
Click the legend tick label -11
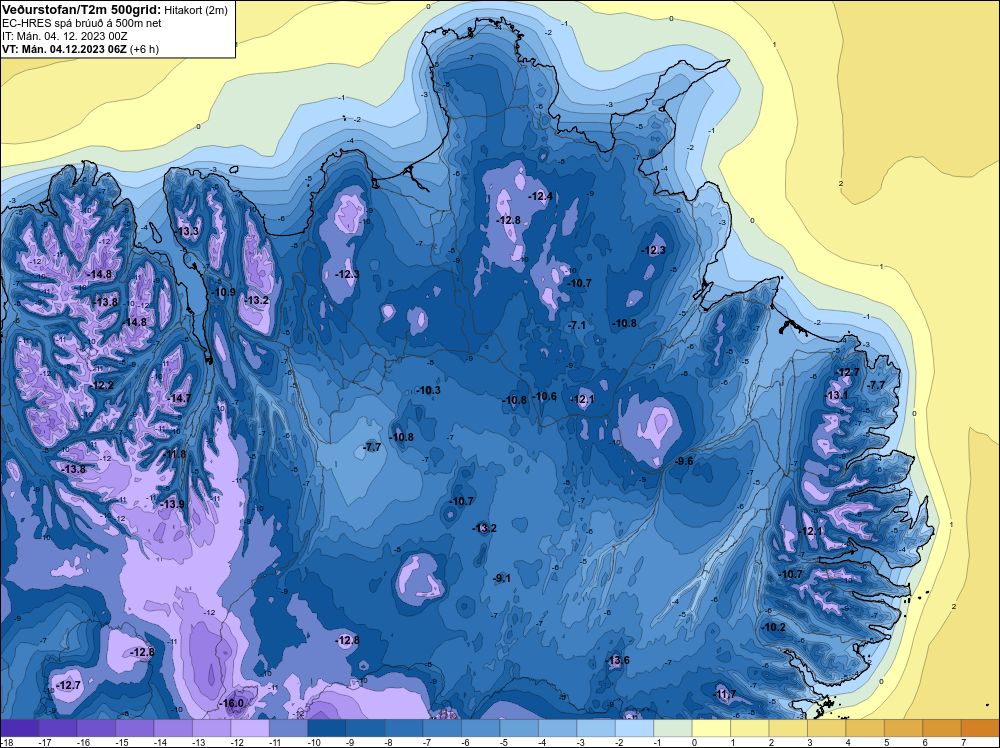pos(275,742)
